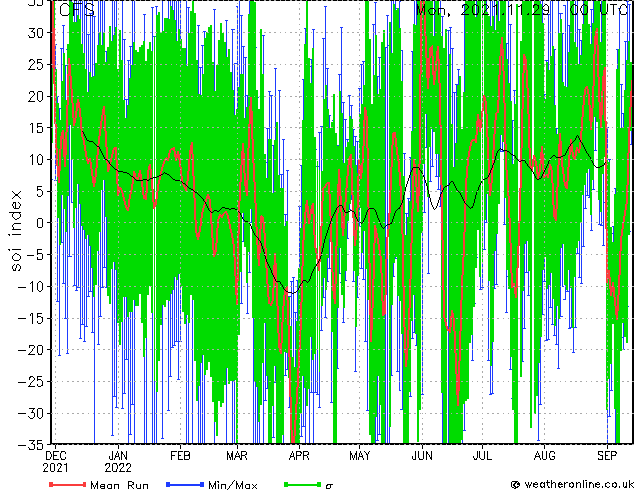Screen dimensions: 634x490
Task: Click the 'soi index' y-axis title
Action: click(16, 231)
